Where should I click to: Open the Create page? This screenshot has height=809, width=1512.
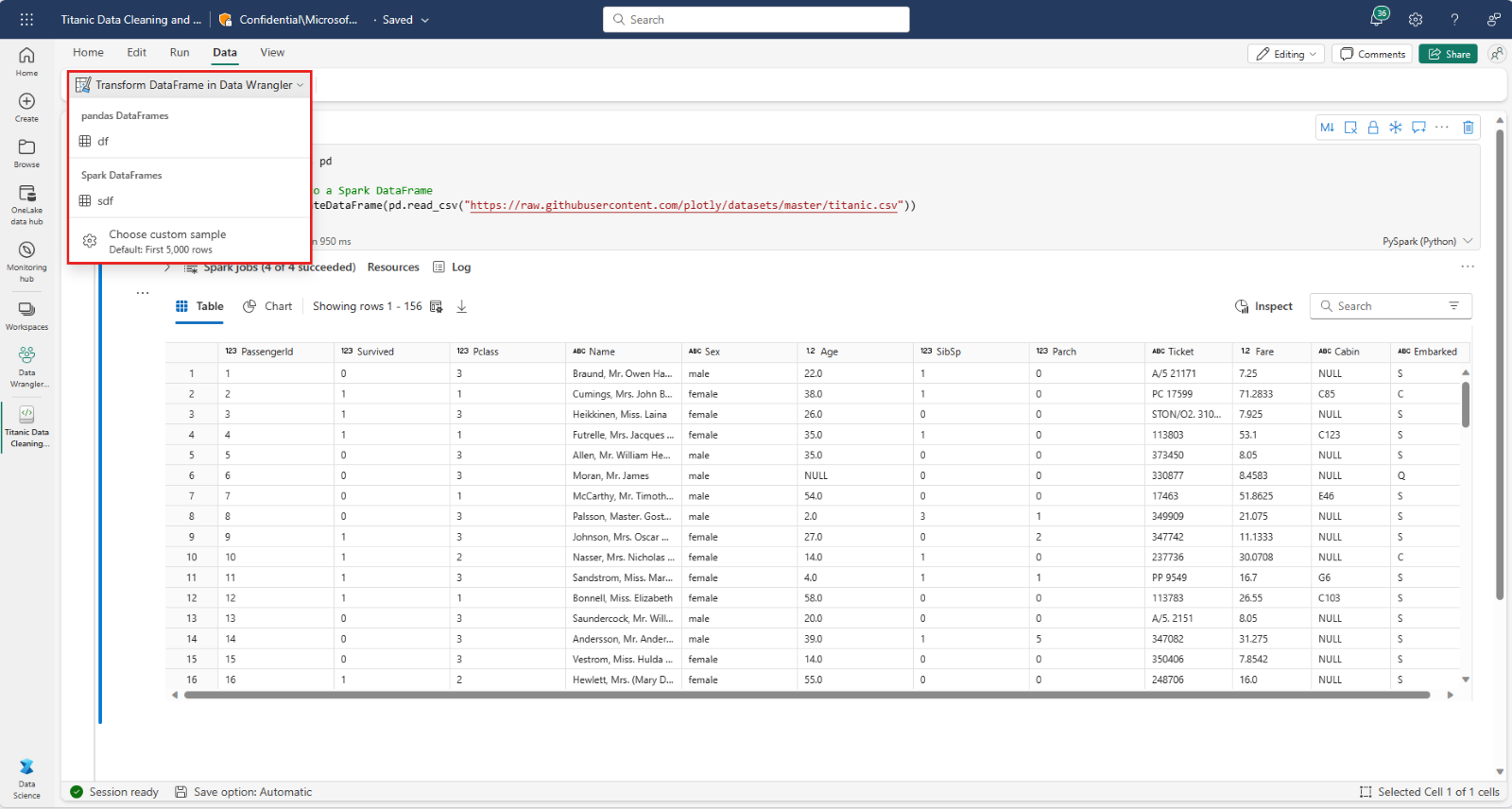[26, 107]
